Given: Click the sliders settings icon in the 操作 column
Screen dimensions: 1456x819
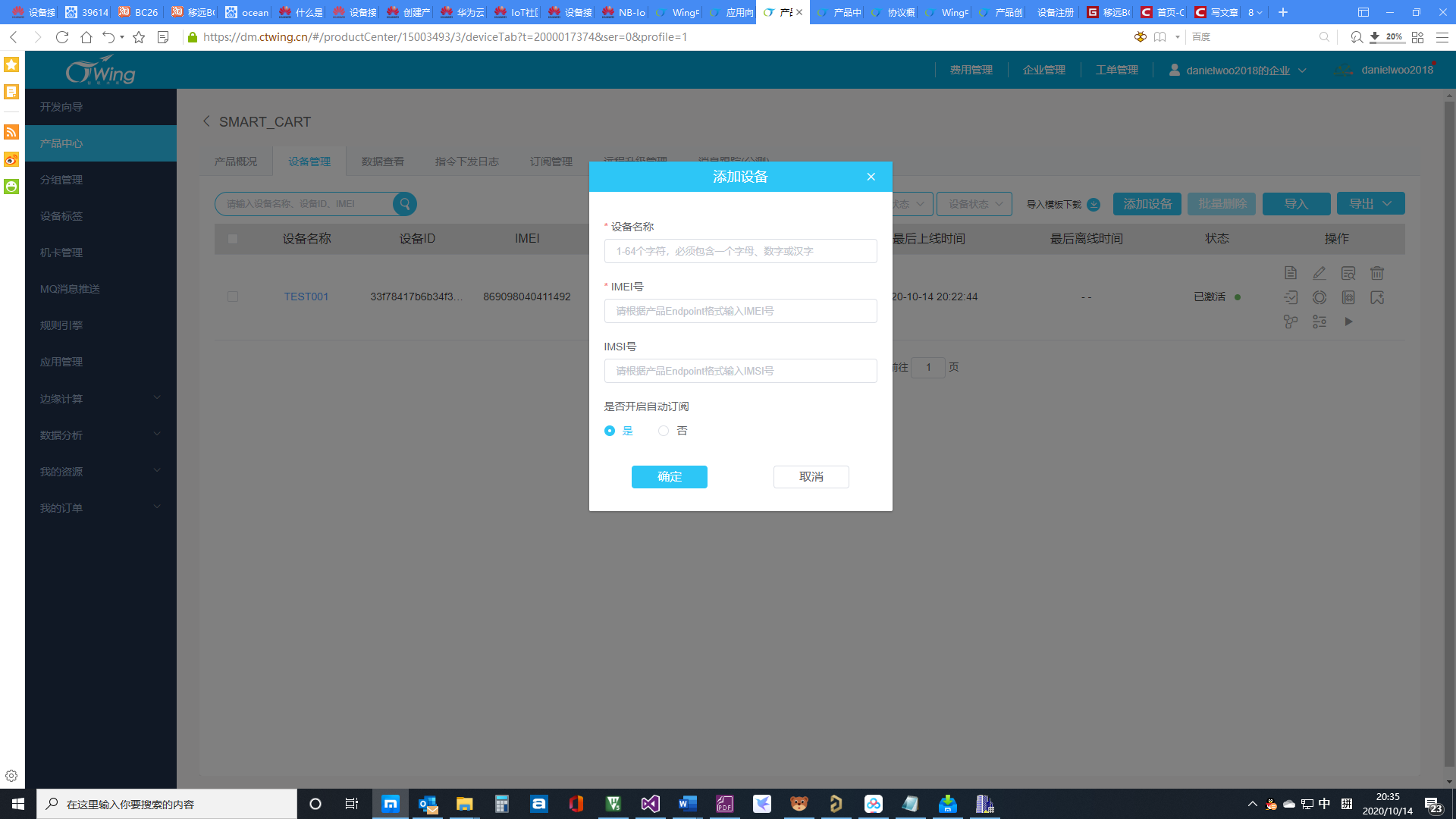Looking at the screenshot, I should point(1319,322).
